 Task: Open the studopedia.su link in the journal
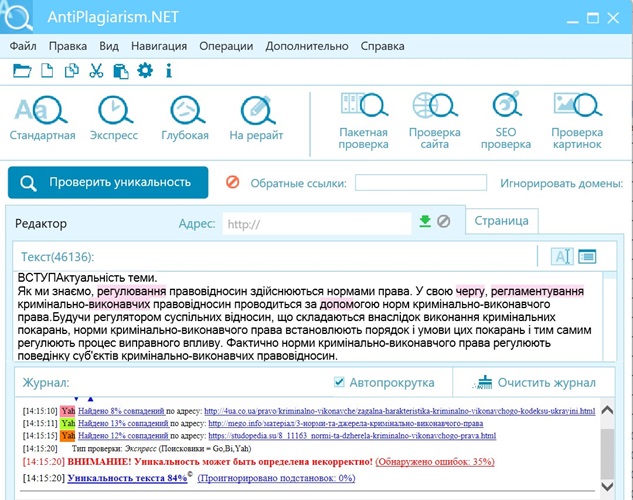pos(352,436)
